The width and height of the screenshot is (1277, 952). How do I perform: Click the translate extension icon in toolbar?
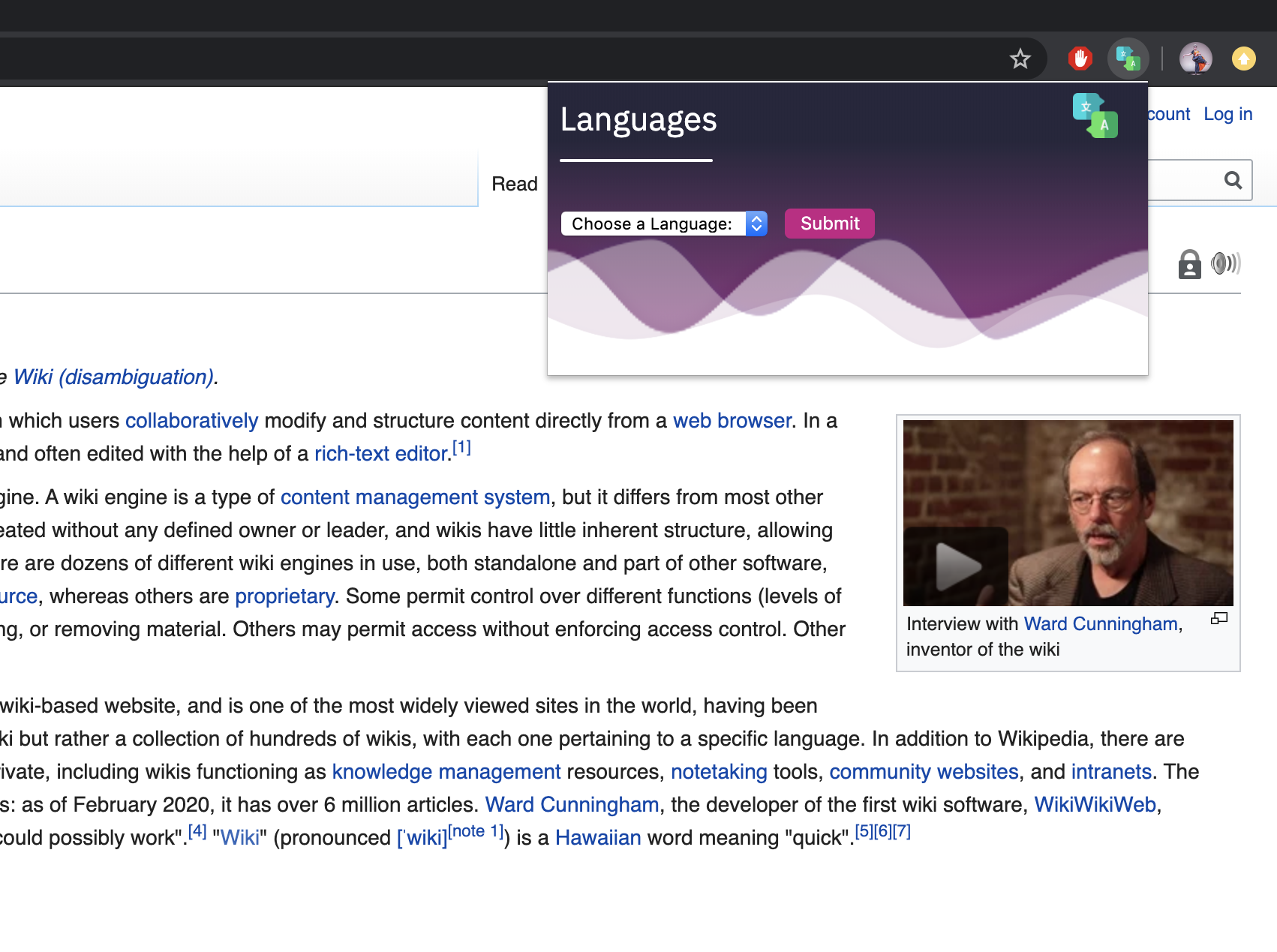coord(1128,59)
